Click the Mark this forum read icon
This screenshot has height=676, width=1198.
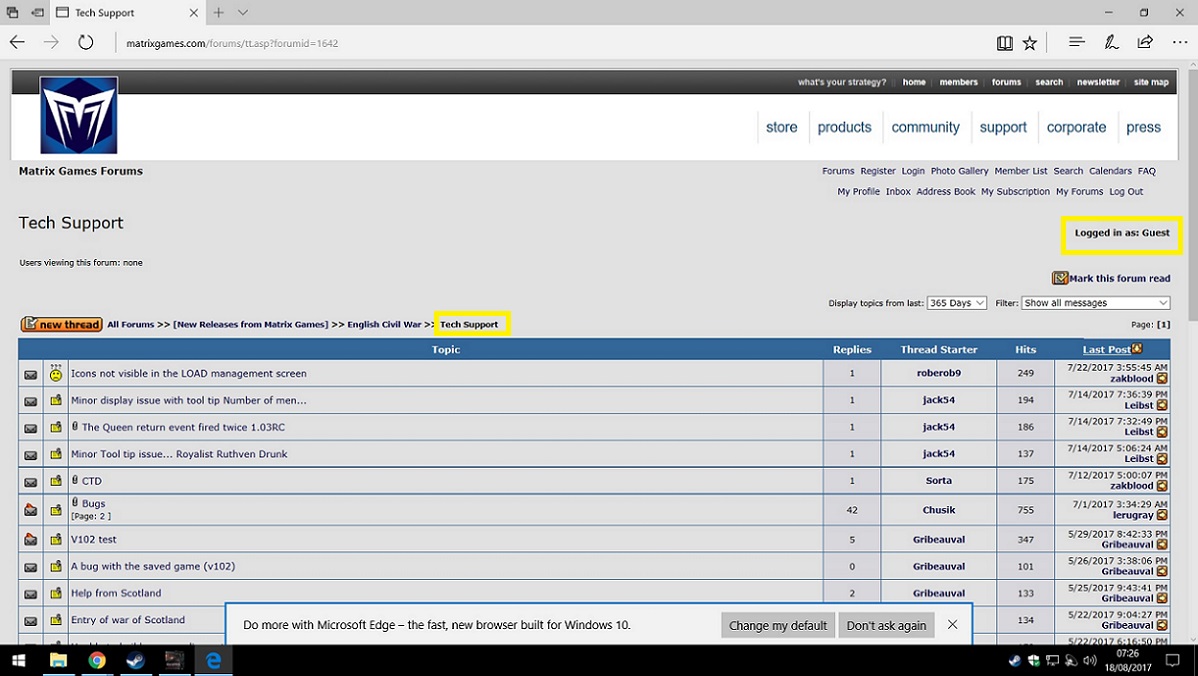coord(1060,278)
